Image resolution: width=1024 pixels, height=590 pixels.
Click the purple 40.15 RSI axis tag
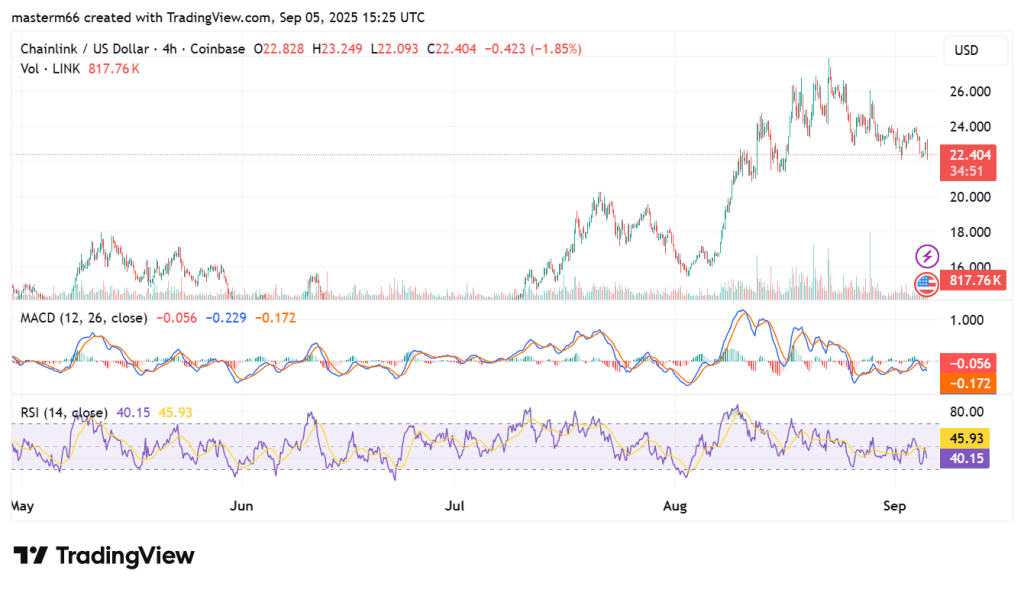[965, 458]
